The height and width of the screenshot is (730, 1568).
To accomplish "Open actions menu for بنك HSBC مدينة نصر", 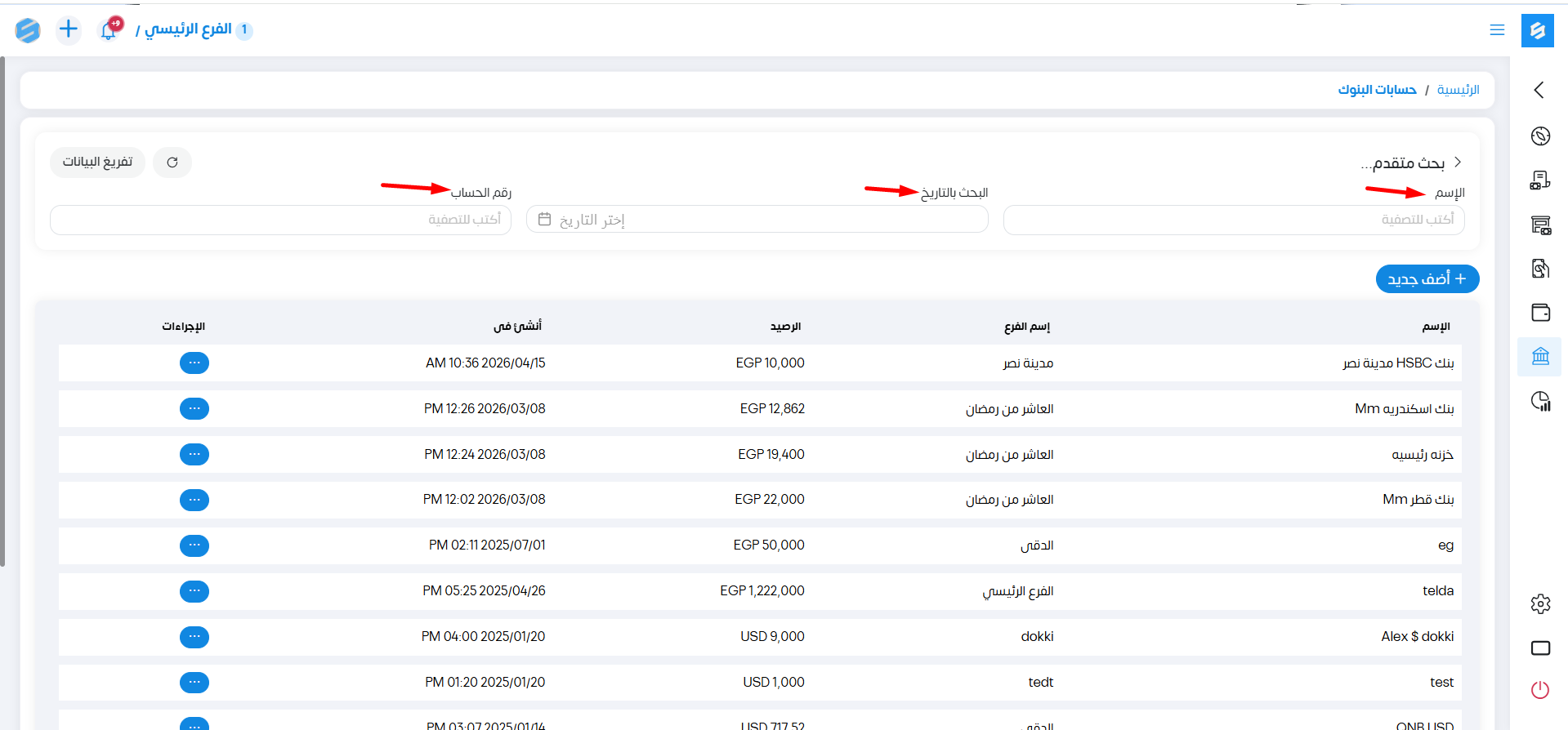I will (194, 363).
